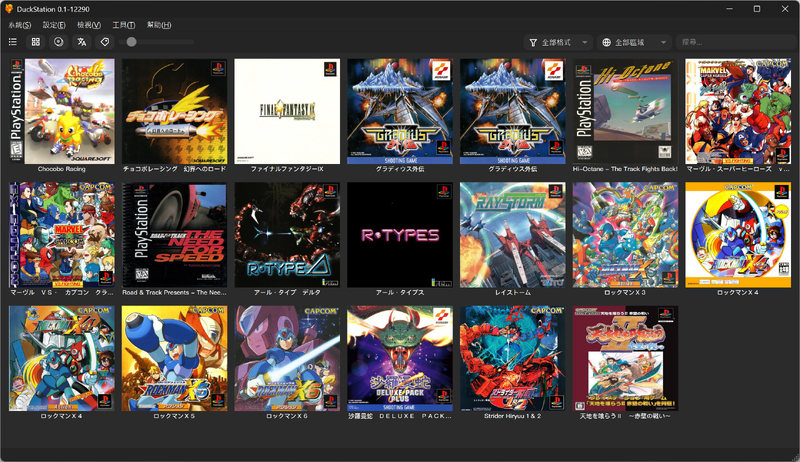Select the Marvel vs. Capcom cover

[x=62, y=235]
